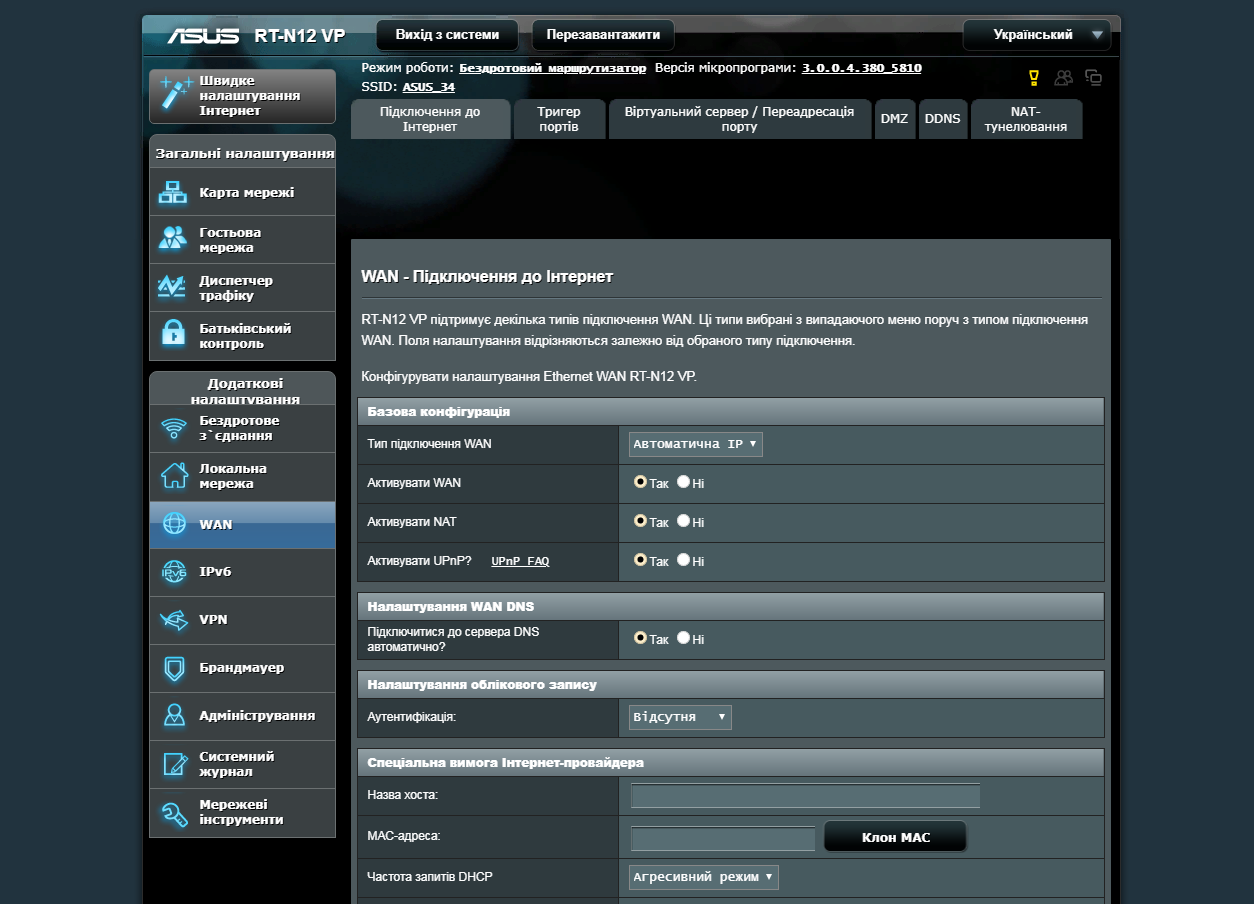Viewport: 1254px width, 904px height.
Task: Open DHCP query frequency dropdown (Агресивний режим)
Action: pyautogui.click(x=704, y=877)
